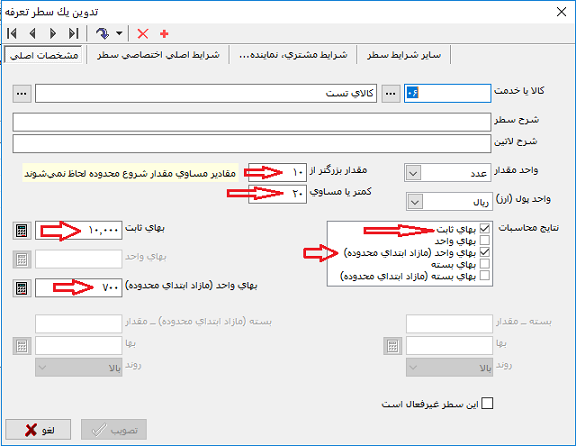Open the ساير شرايط سطر tab
Image resolution: width=576 pixels, height=446 pixels.
(404, 55)
